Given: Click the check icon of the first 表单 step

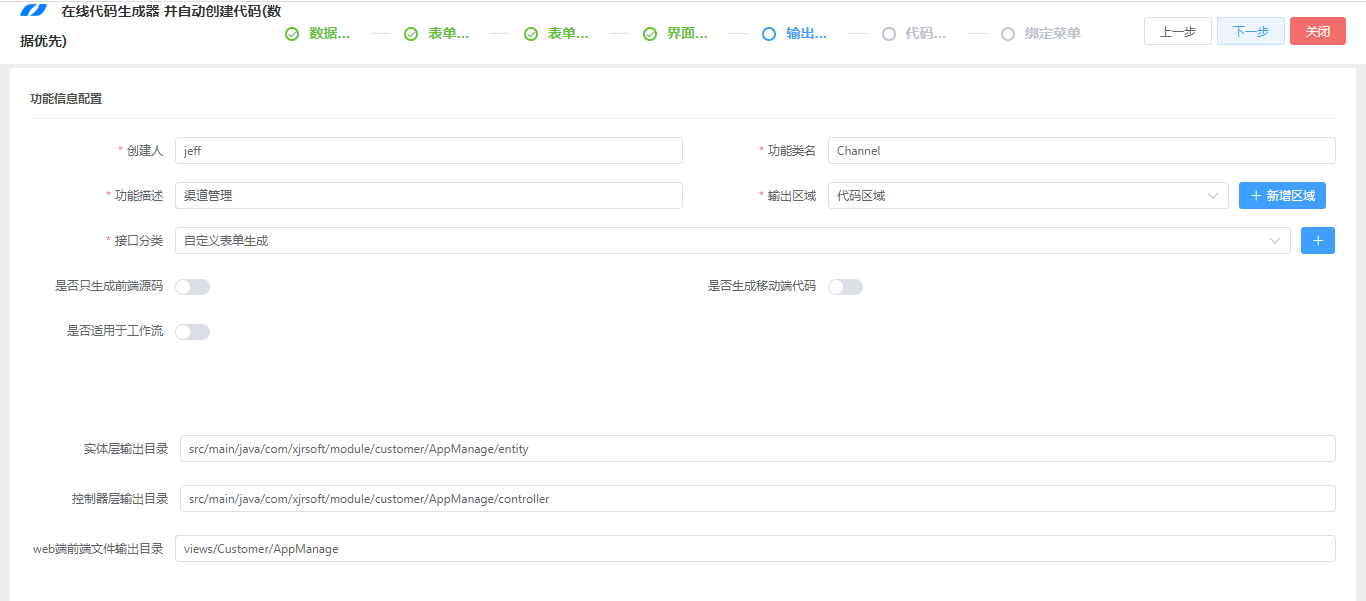Looking at the screenshot, I should click(x=411, y=33).
